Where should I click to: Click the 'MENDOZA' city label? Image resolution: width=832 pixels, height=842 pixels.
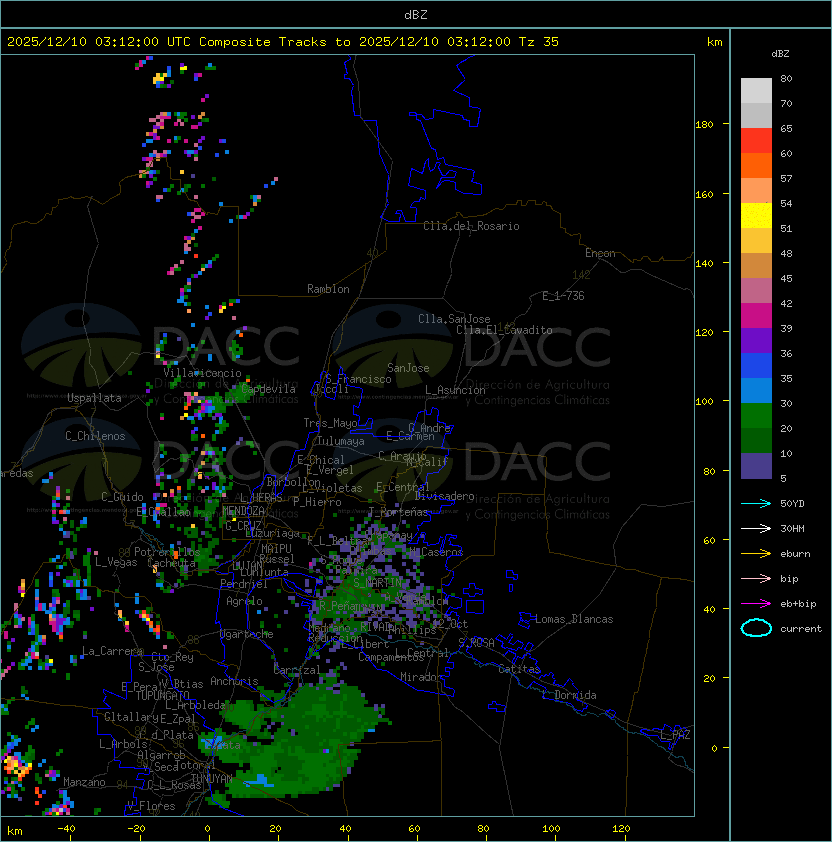(x=243, y=510)
